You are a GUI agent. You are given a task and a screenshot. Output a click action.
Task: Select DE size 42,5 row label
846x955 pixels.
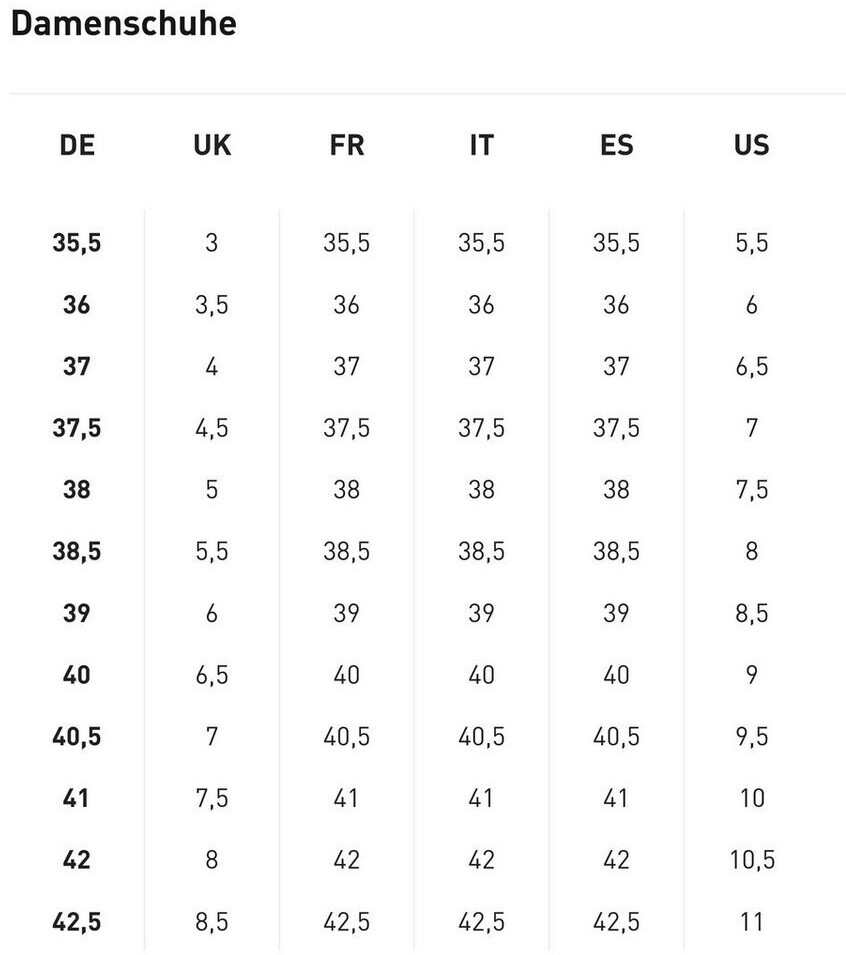77,922
